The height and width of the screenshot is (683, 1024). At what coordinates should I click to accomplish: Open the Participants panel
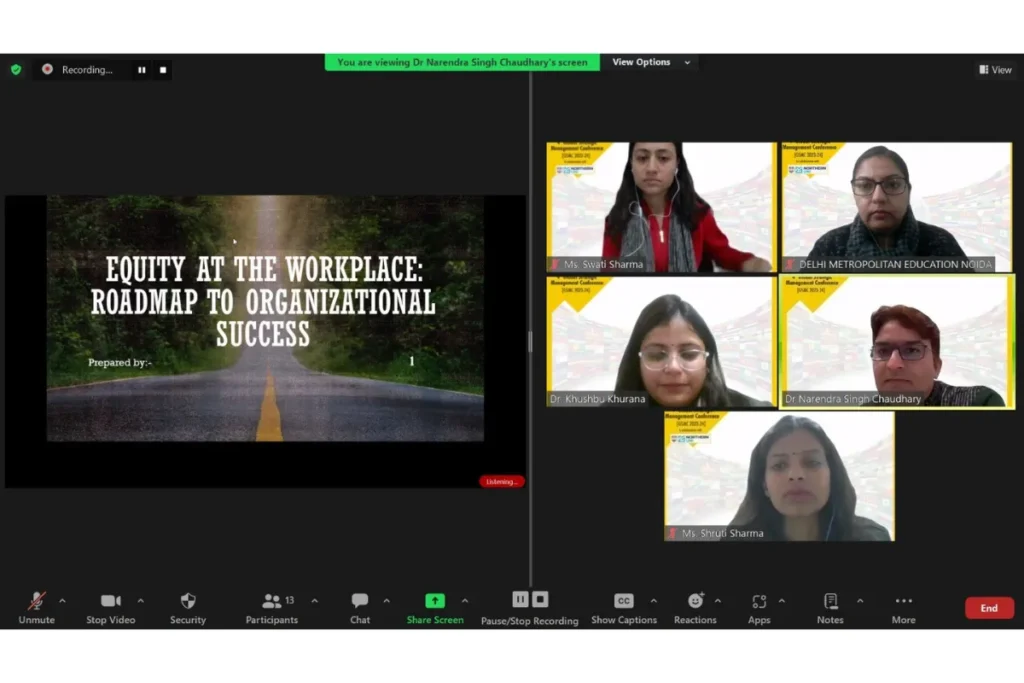click(272, 608)
